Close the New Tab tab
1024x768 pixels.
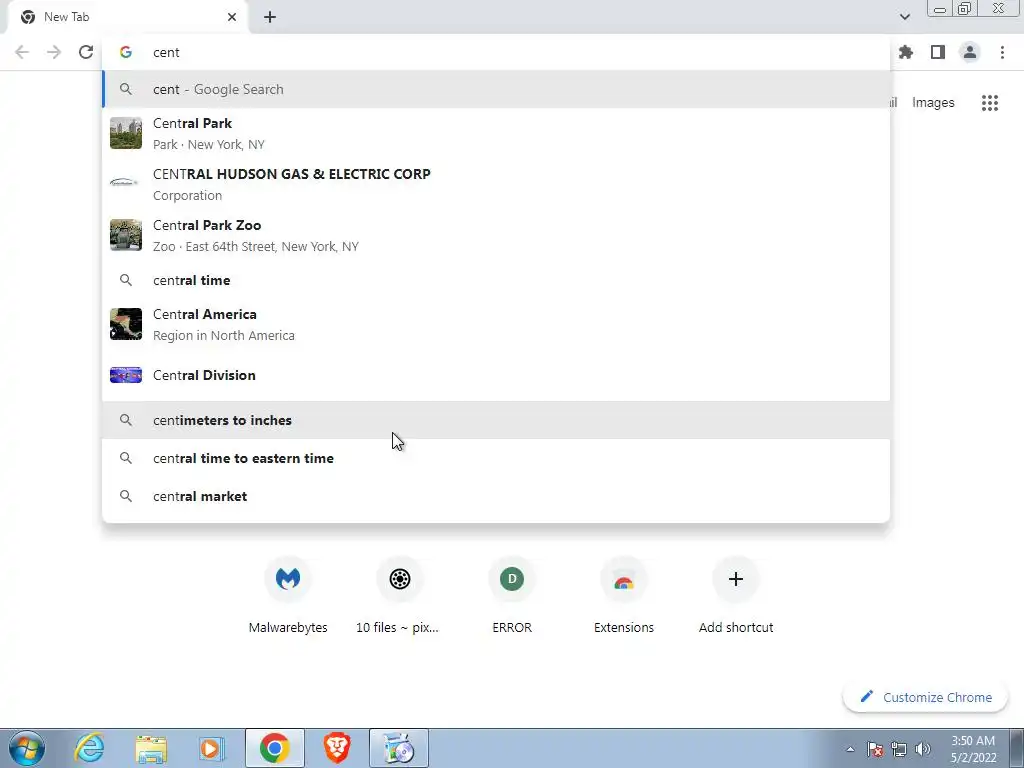232,17
